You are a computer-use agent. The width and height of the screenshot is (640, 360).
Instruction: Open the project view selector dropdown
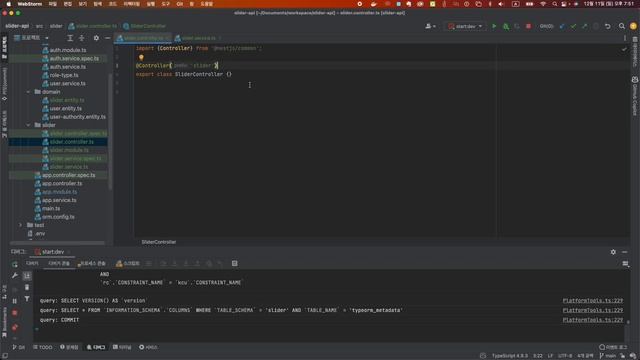[31, 38]
